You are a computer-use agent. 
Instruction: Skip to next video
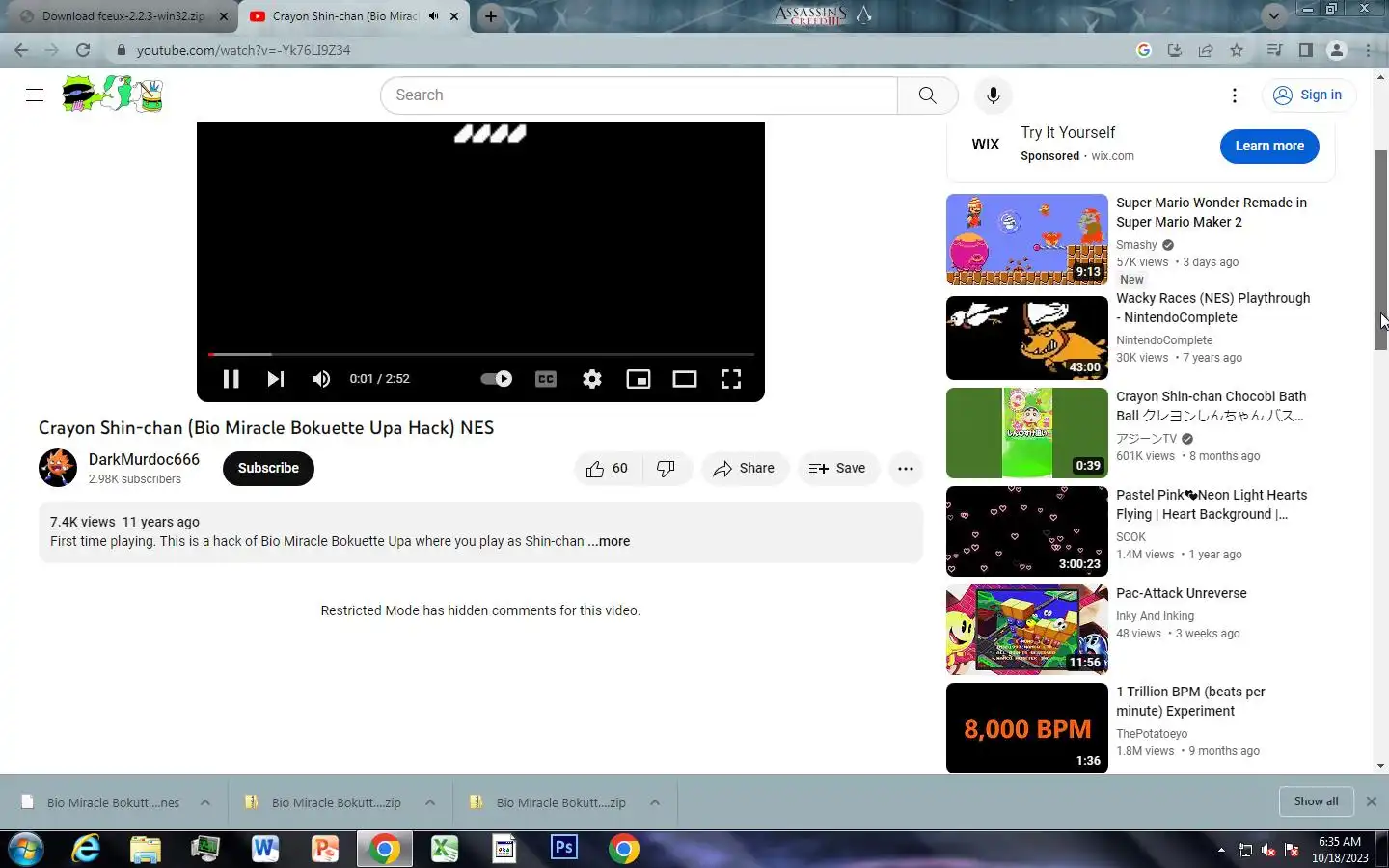point(276,379)
